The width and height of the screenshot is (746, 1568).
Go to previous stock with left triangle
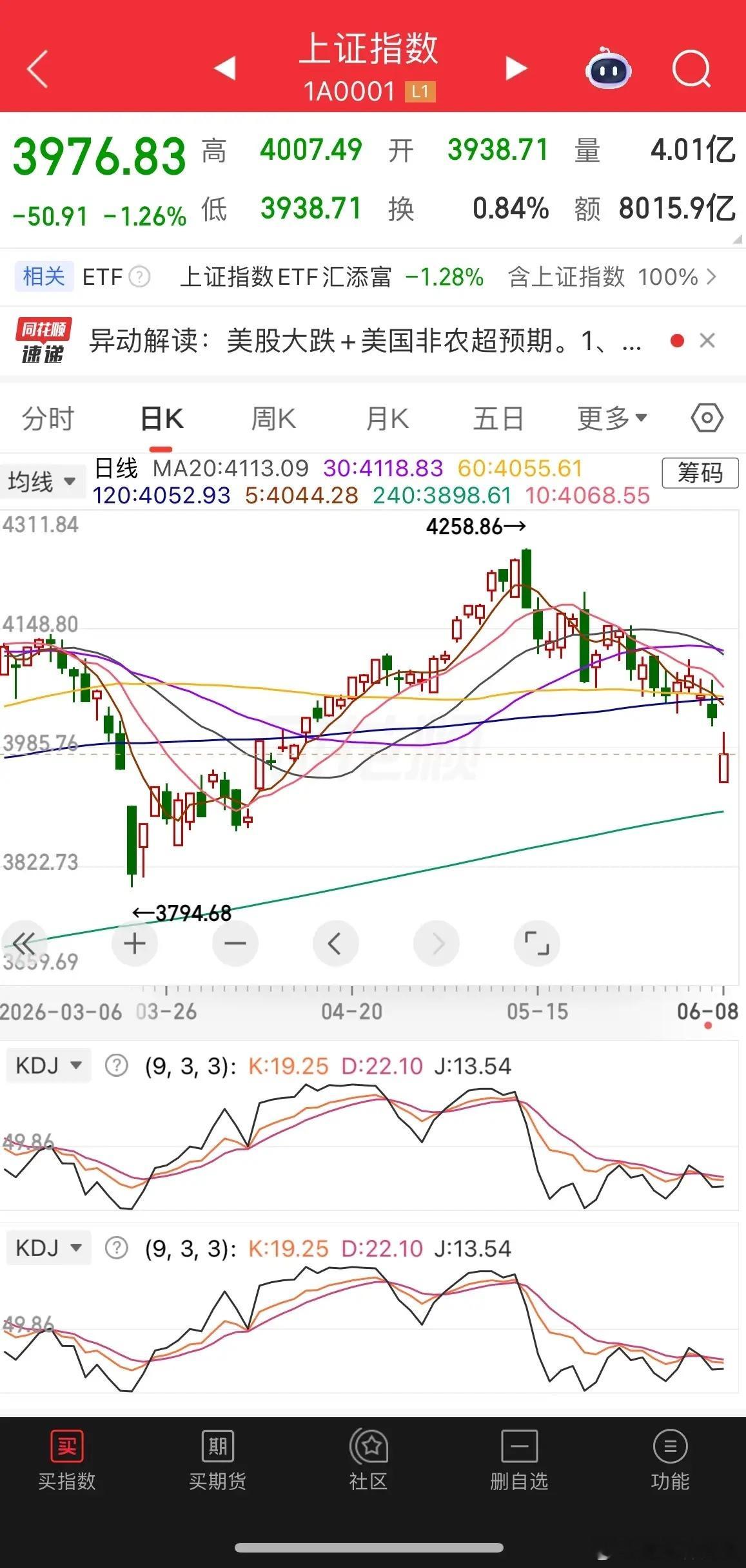(x=225, y=68)
